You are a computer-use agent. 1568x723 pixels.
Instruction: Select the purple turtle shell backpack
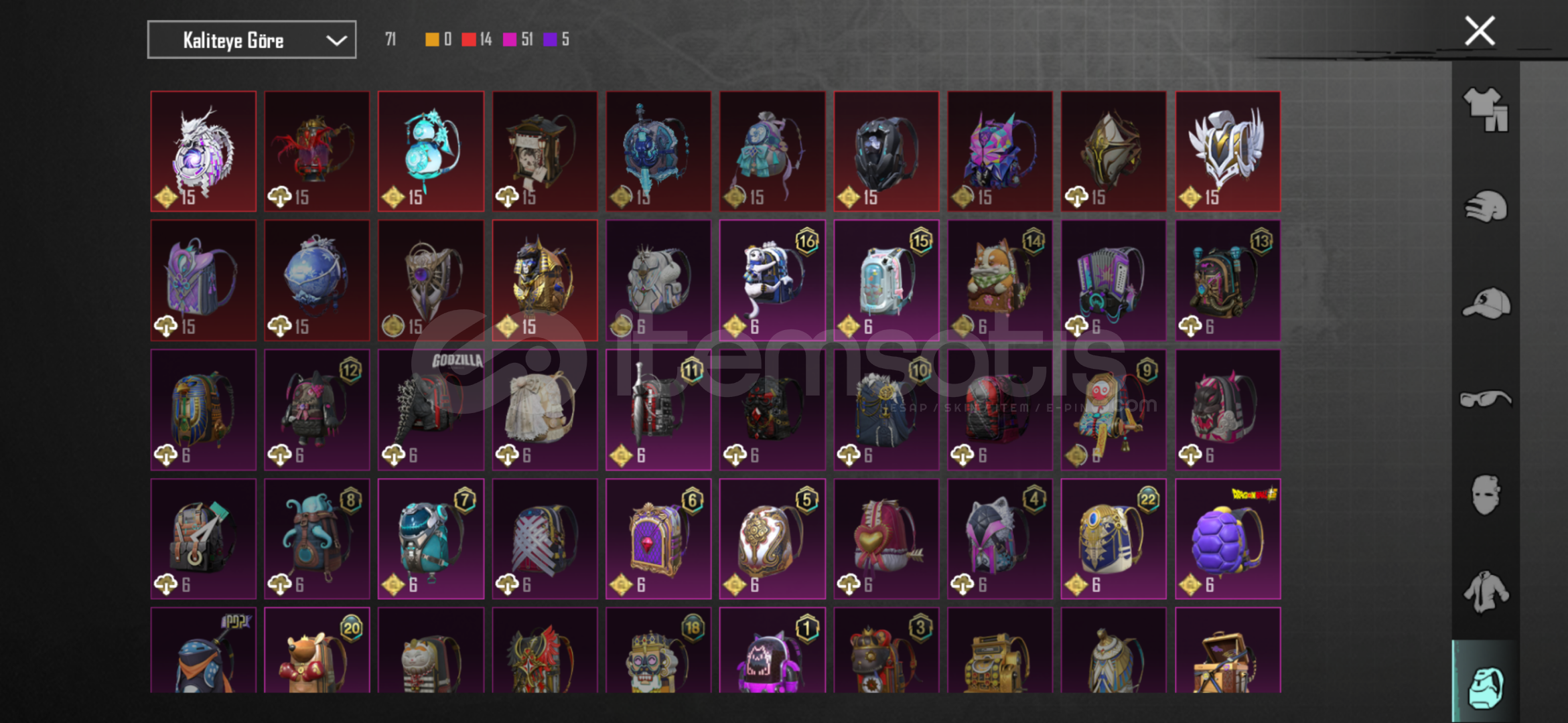coord(1228,539)
